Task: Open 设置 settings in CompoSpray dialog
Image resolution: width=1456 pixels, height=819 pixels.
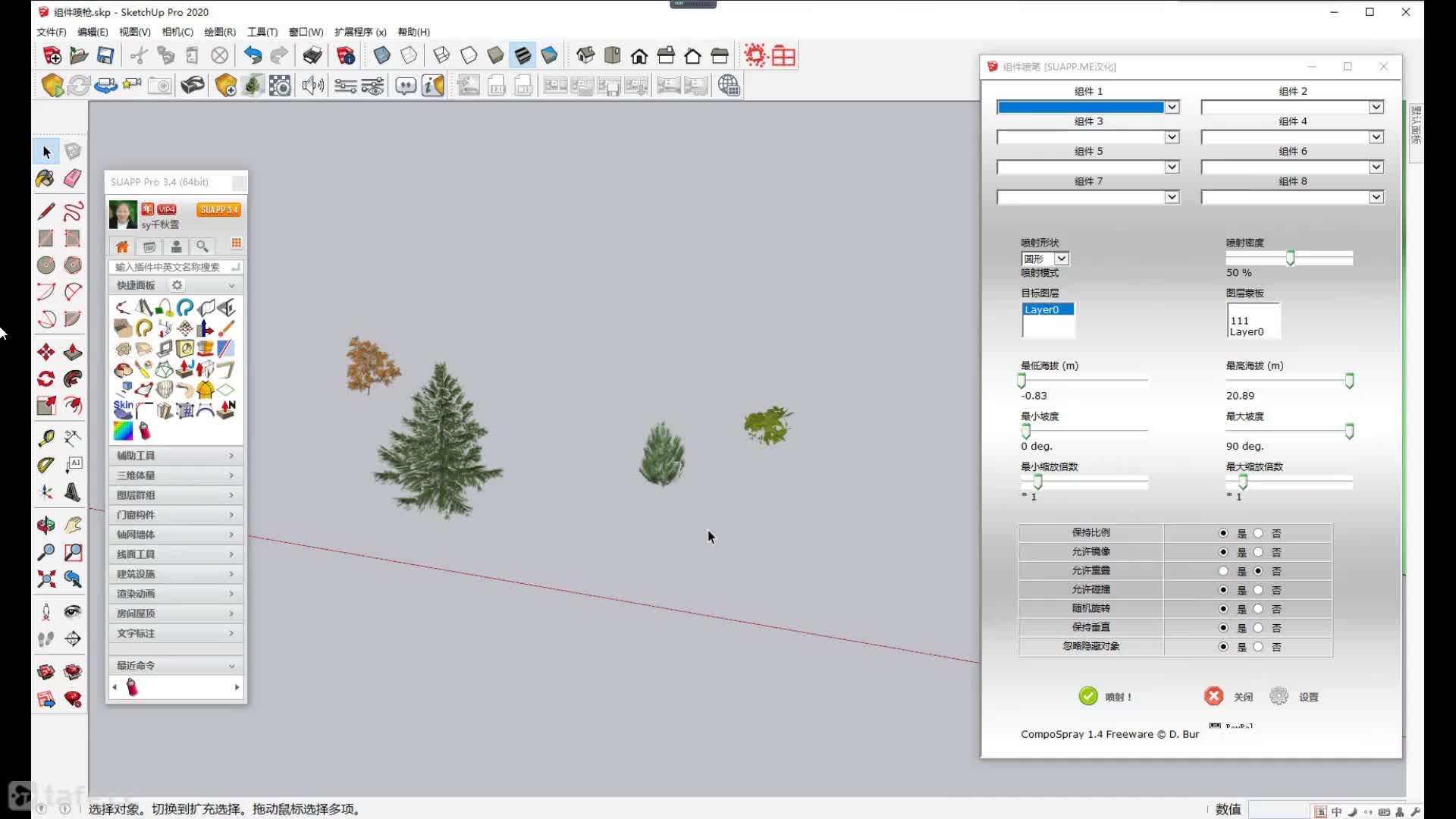Action: 1294,696
